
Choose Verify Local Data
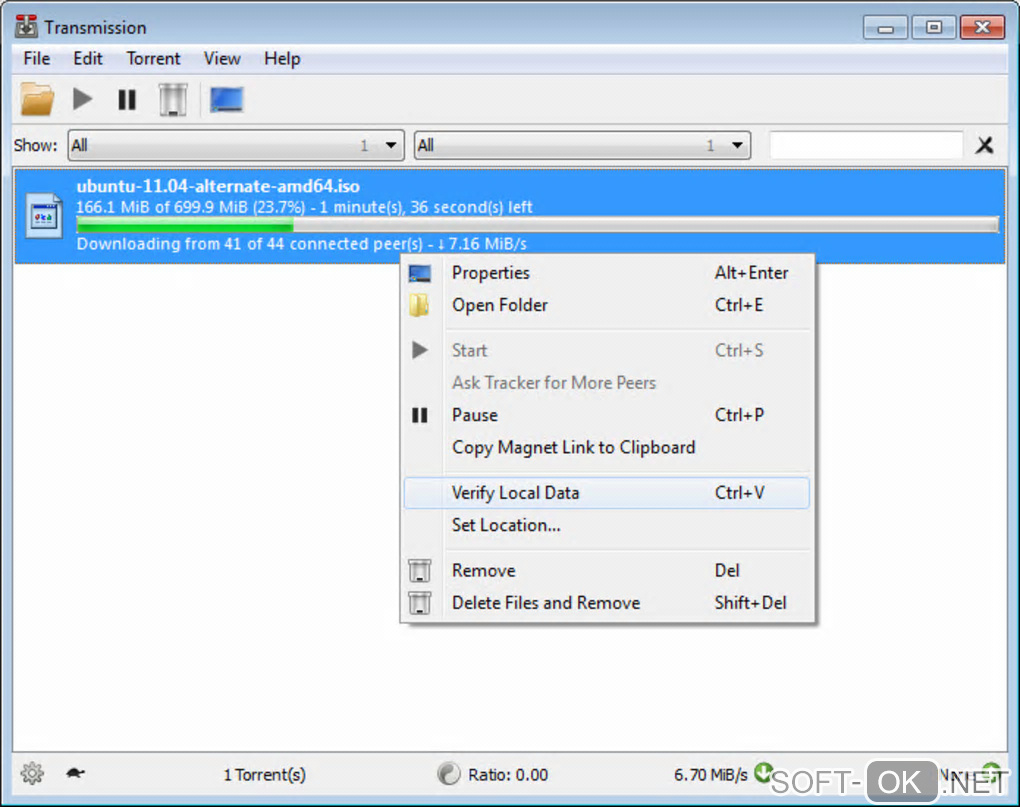coord(606,493)
